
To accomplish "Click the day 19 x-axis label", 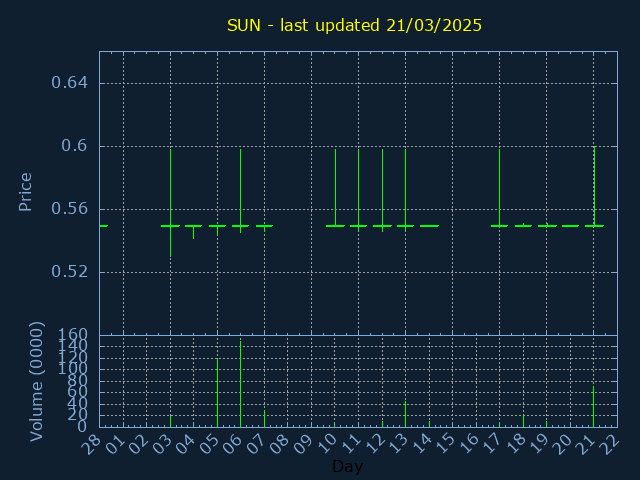I will pyautogui.click(x=539, y=444).
